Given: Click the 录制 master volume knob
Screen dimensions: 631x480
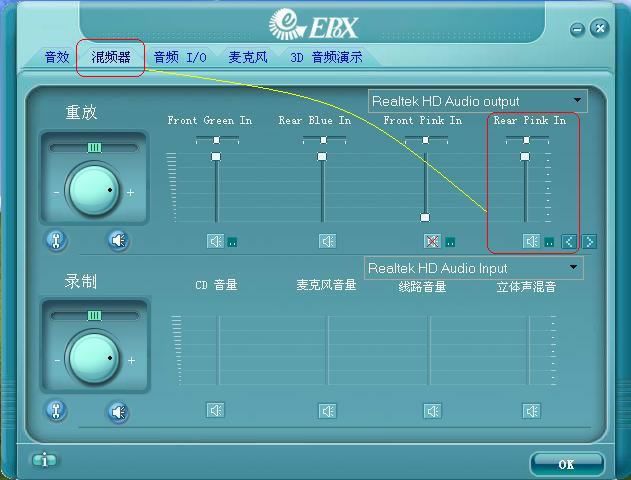Looking at the screenshot, I should [x=93, y=358].
